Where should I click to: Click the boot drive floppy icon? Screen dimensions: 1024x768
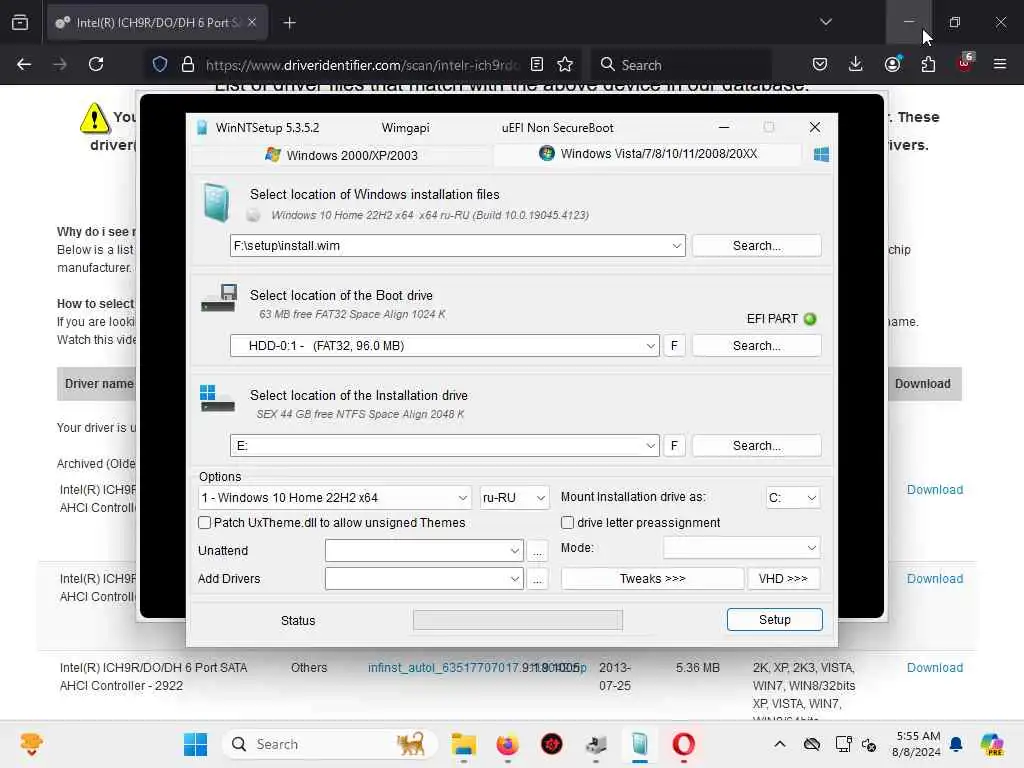218,298
